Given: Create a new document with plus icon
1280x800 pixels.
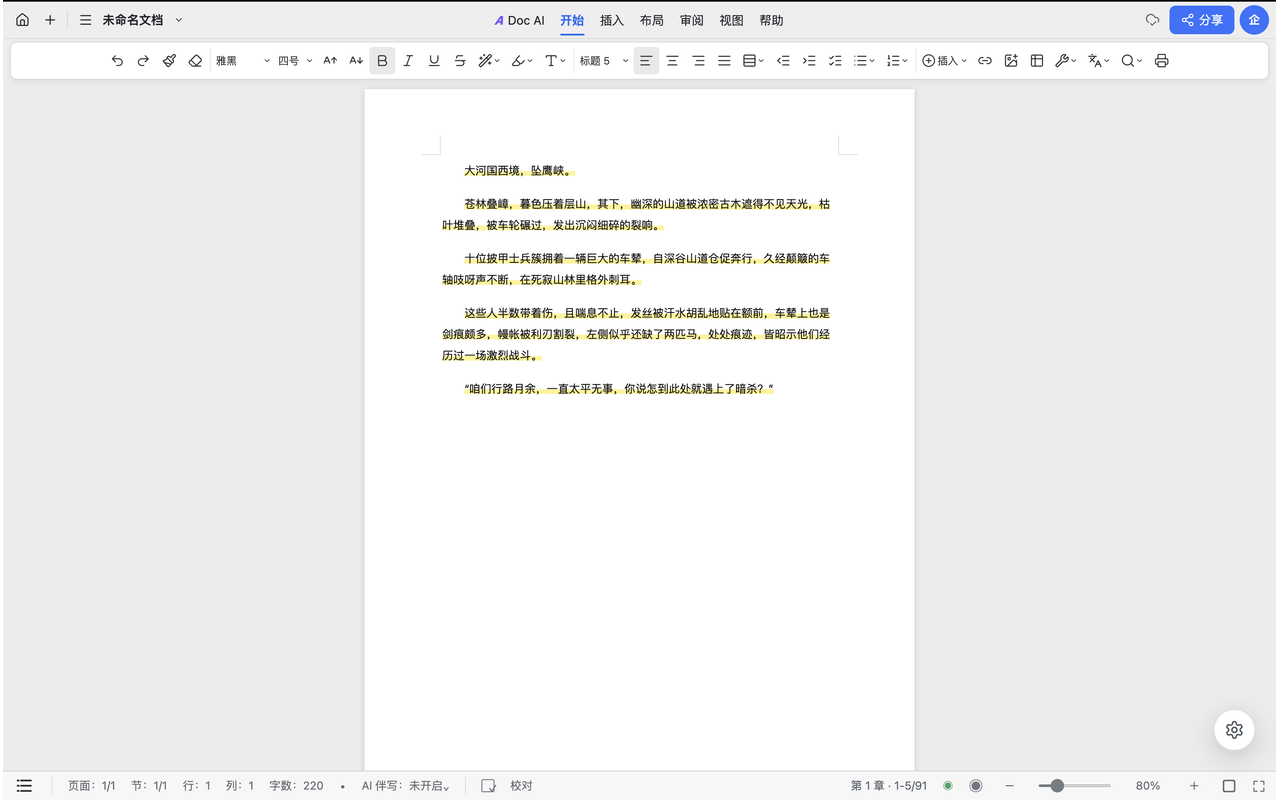Looking at the screenshot, I should coord(50,20).
